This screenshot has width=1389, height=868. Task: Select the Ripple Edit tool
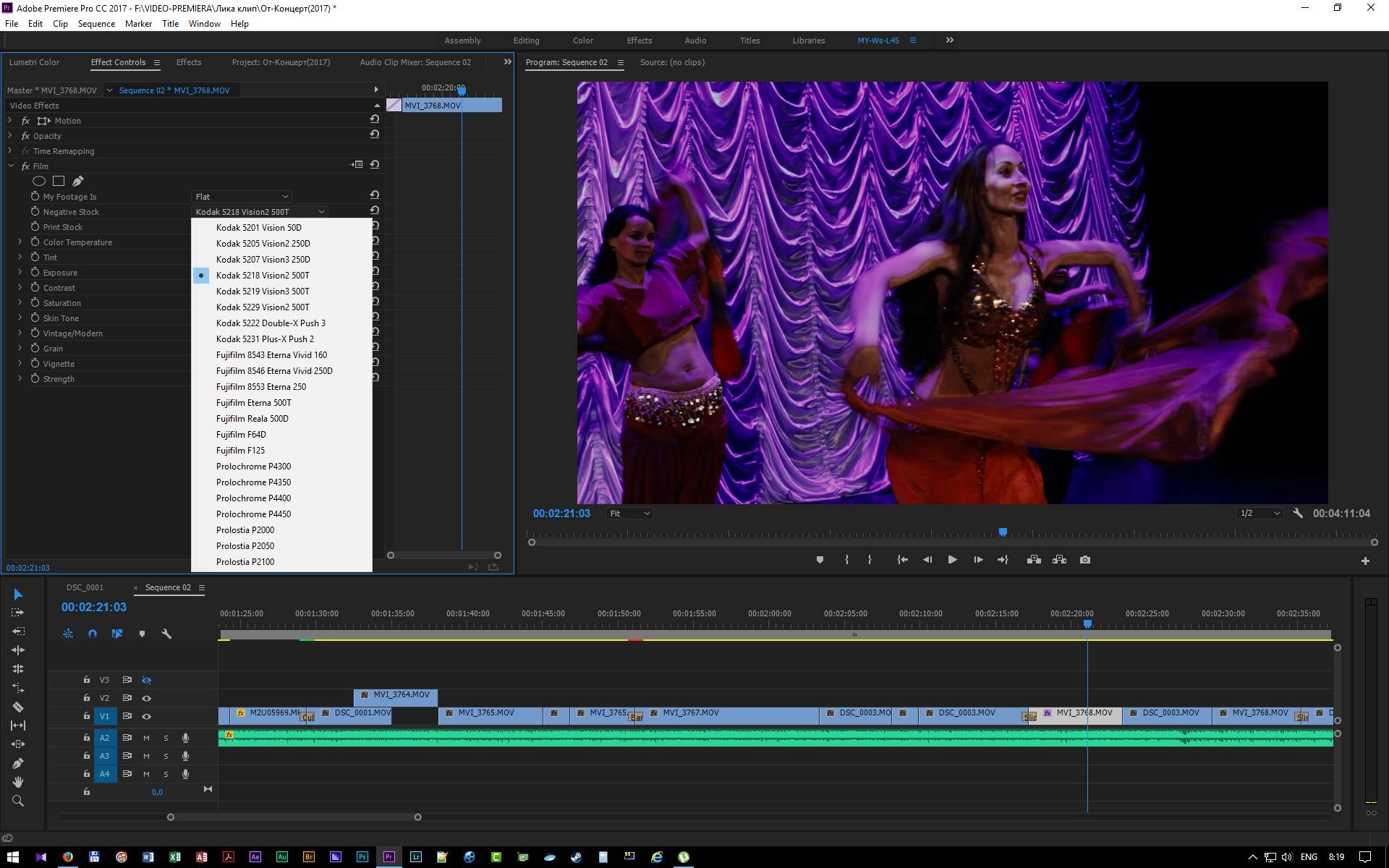[18, 650]
